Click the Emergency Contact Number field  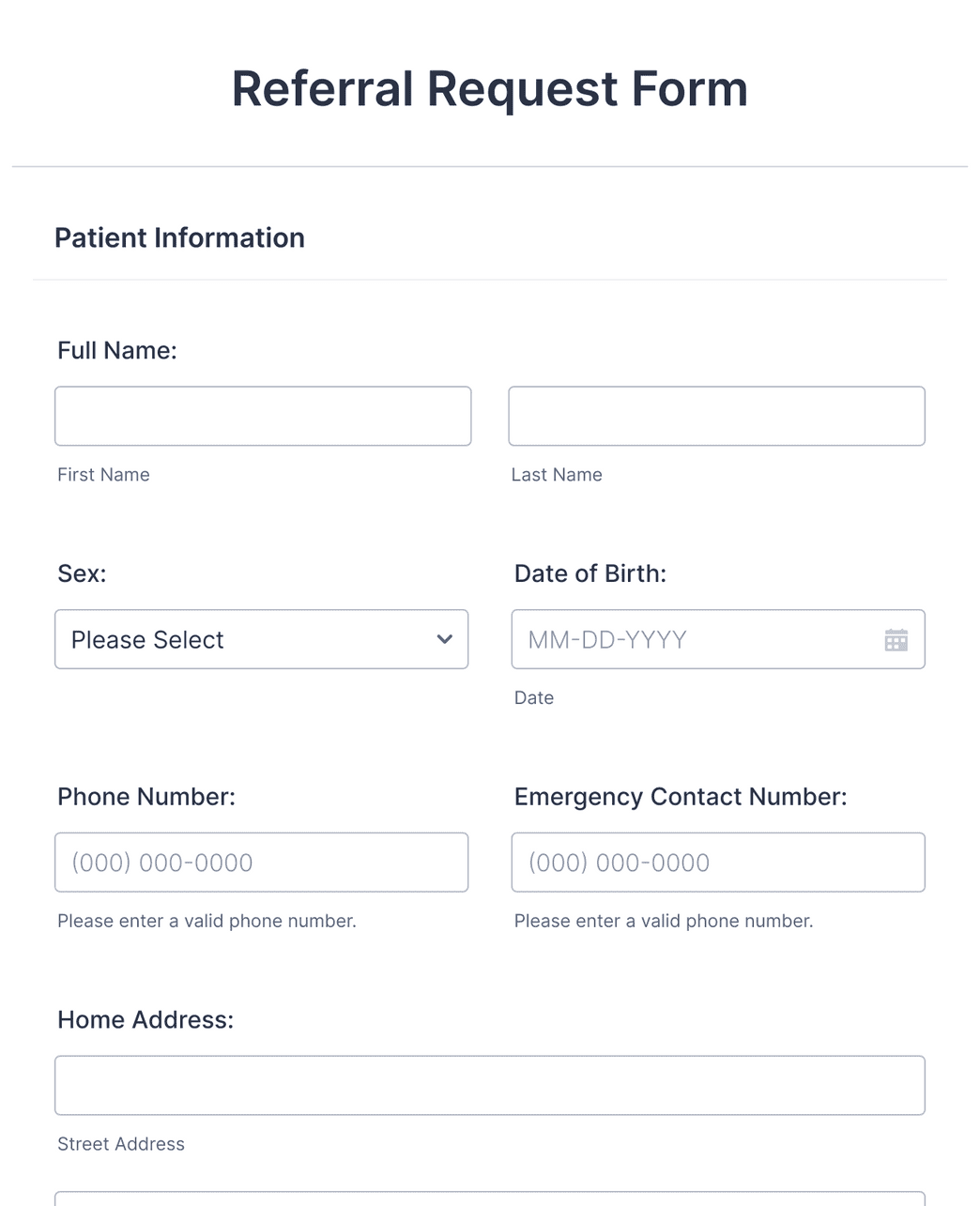tap(718, 862)
